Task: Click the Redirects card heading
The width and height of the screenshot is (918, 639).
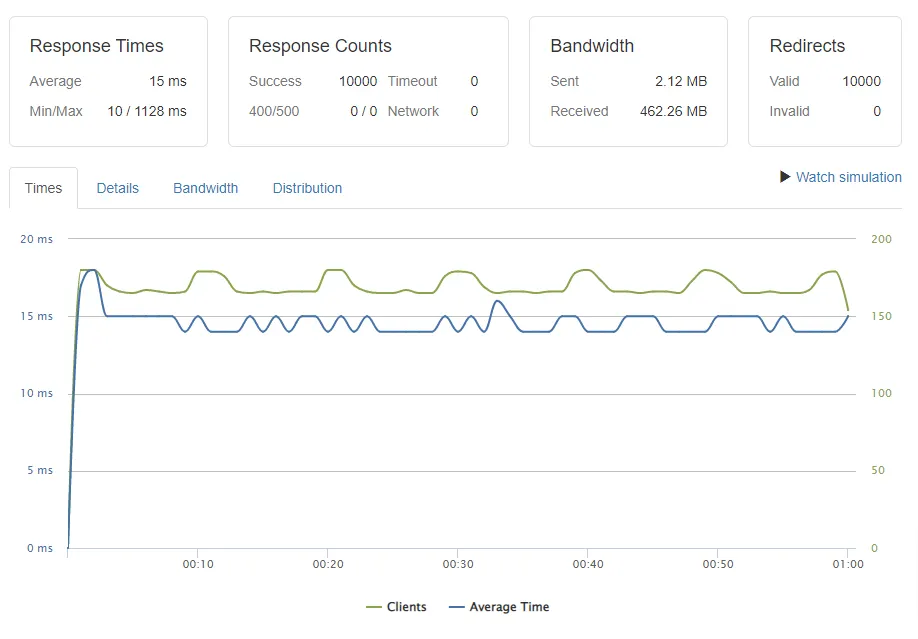Action: (807, 46)
